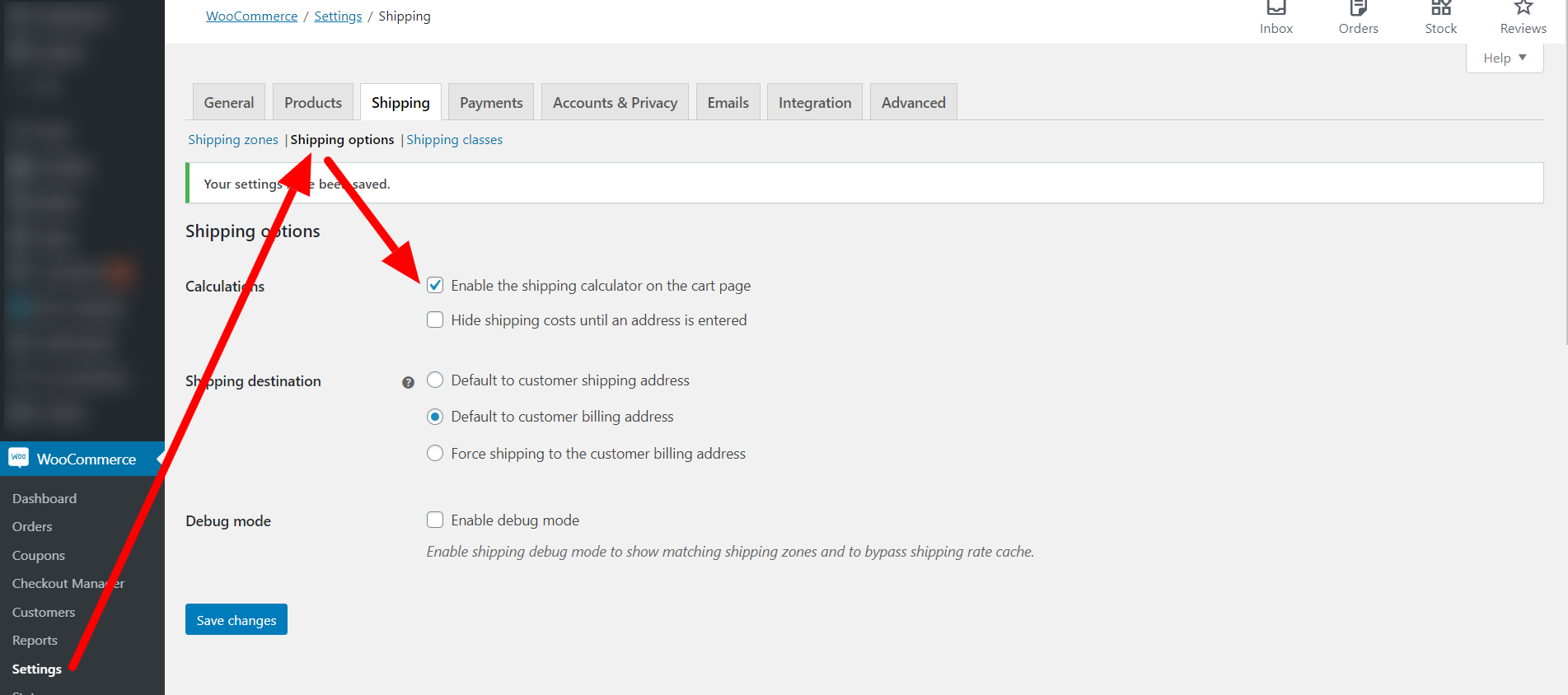Open the Orders activity panel icon
This screenshot has width=1568, height=695.
(x=1358, y=8)
